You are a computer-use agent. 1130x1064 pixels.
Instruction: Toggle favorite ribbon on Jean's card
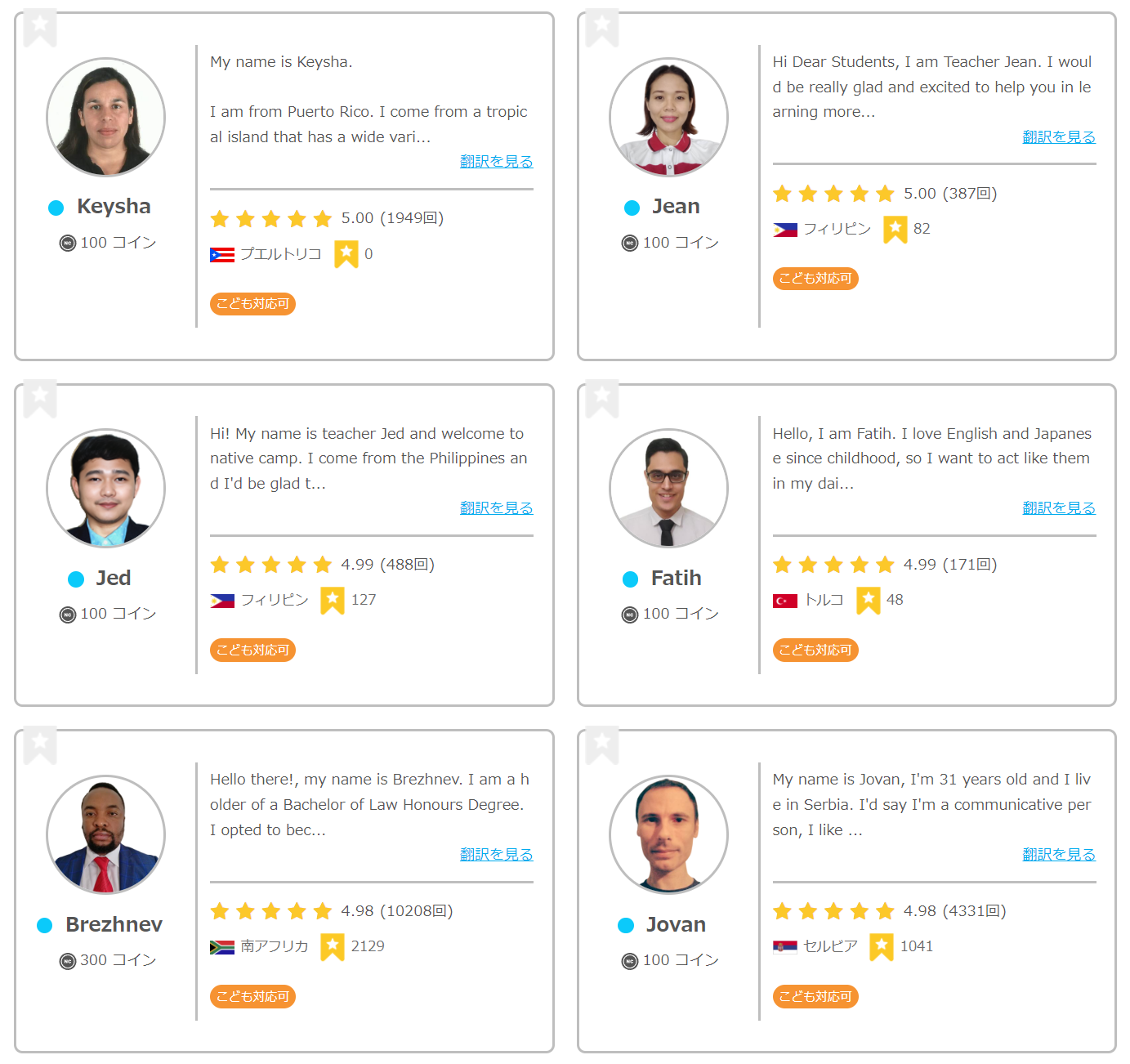tap(602, 26)
